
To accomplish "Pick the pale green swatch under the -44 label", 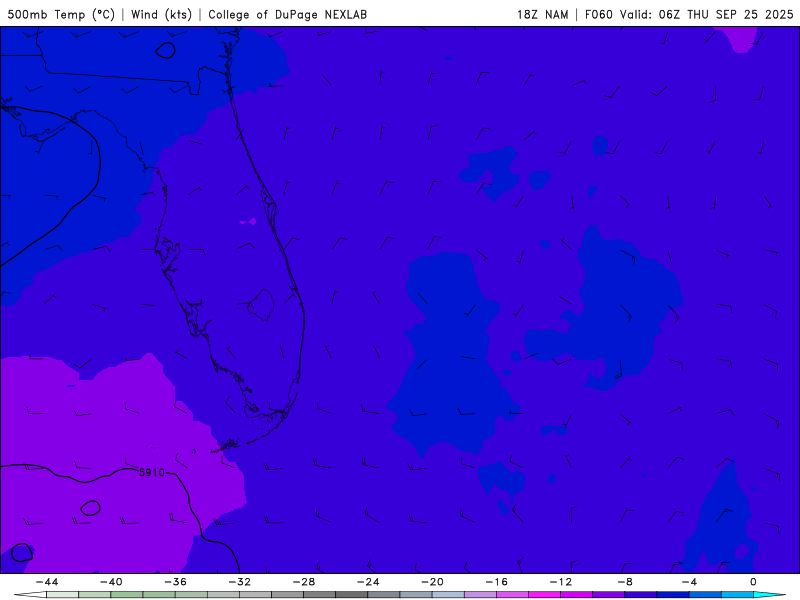I will click(x=63, y=595).
